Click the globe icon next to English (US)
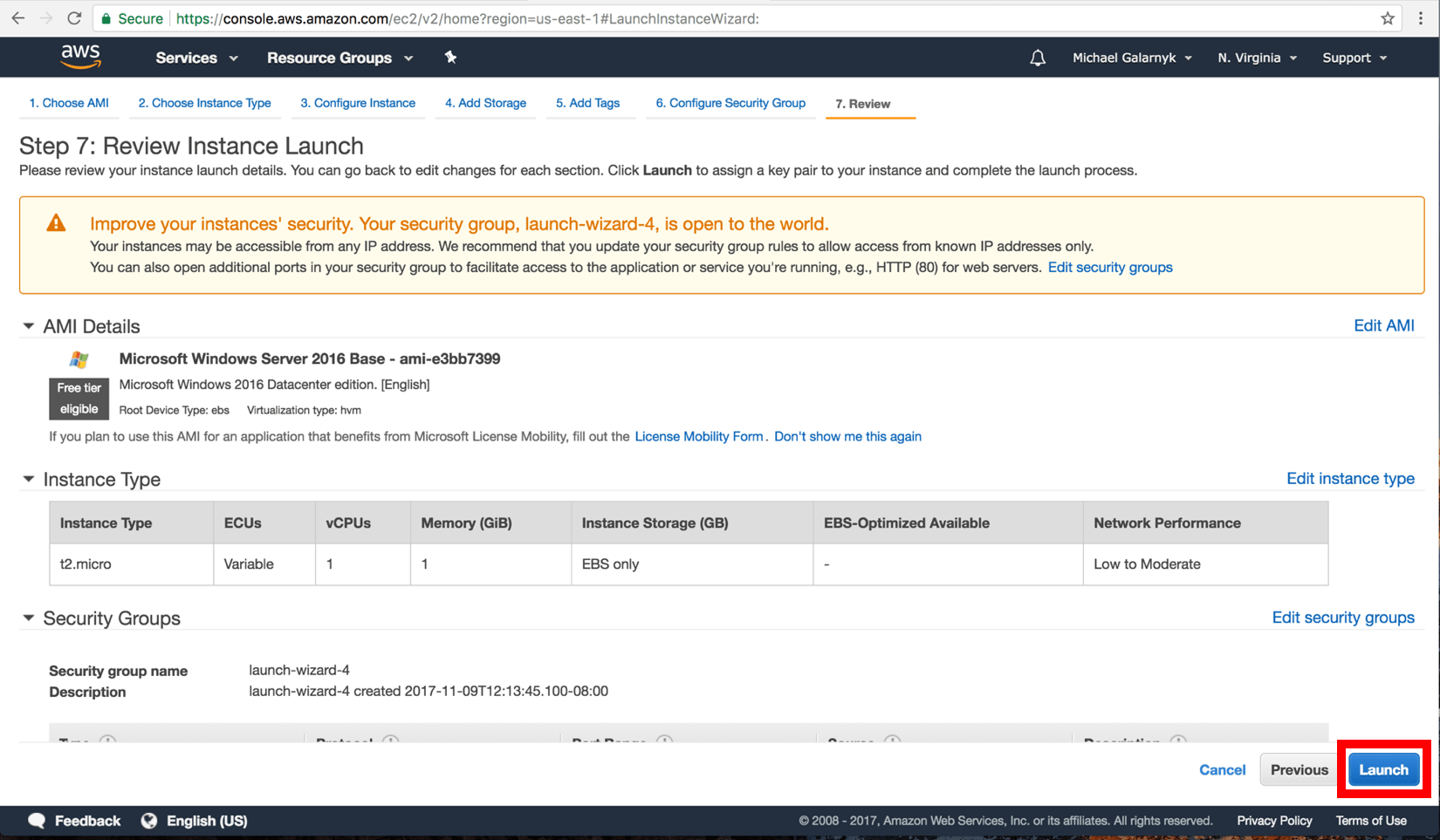Viewport: 1440px width, 840px height. [x=148, y=820]
